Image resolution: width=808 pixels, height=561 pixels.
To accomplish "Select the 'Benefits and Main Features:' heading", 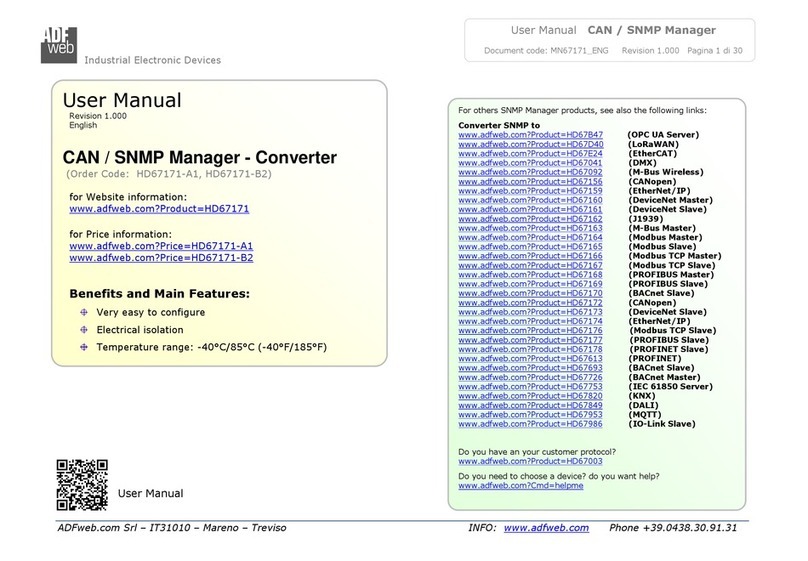I will pos(160,294).
